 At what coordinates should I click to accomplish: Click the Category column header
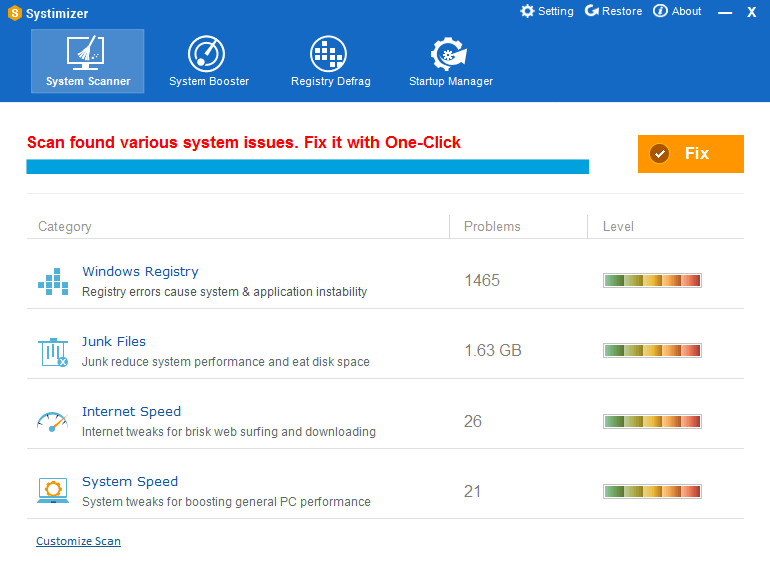tap(65, 226)
